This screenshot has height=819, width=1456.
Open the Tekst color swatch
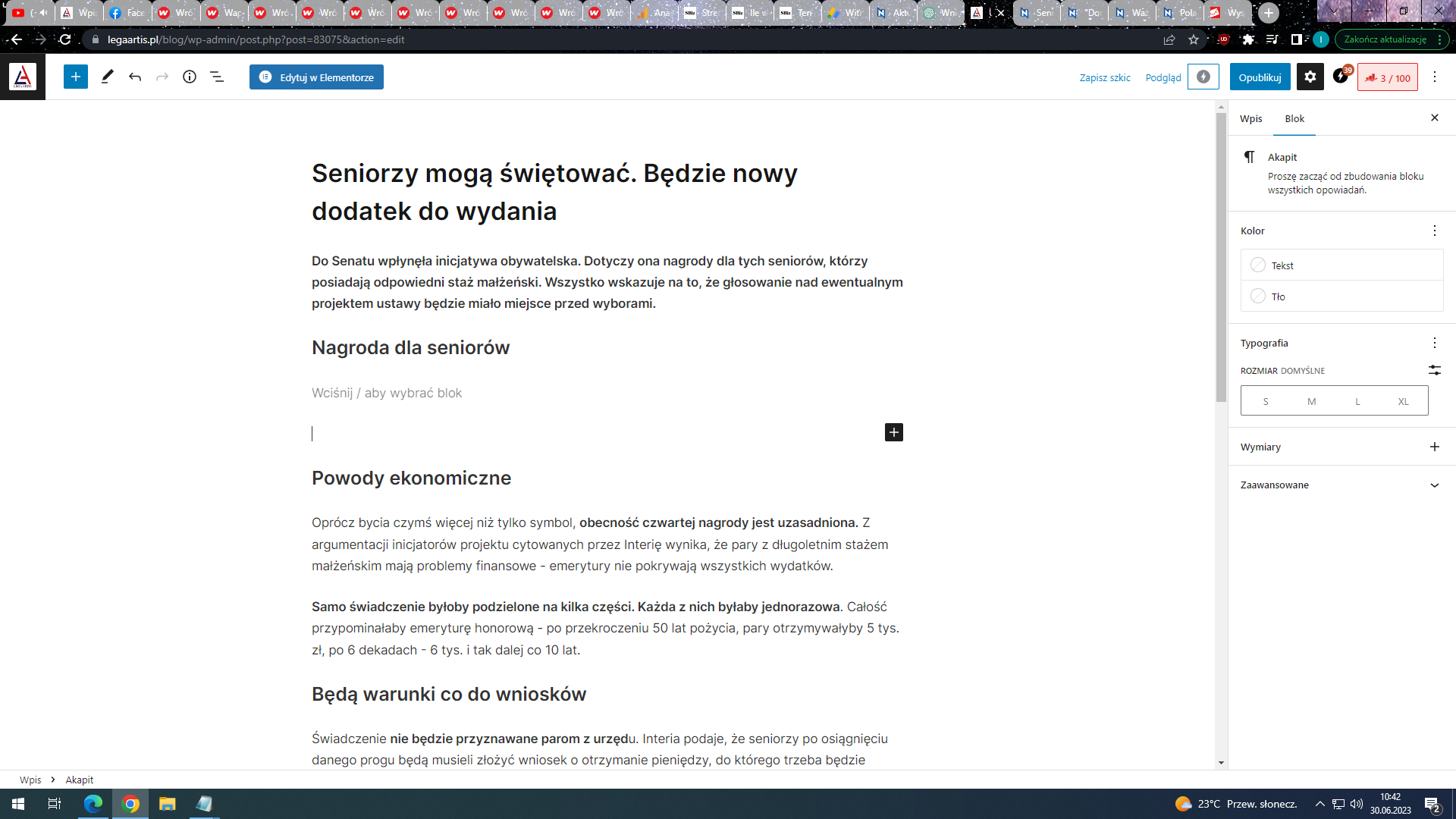1258,265
